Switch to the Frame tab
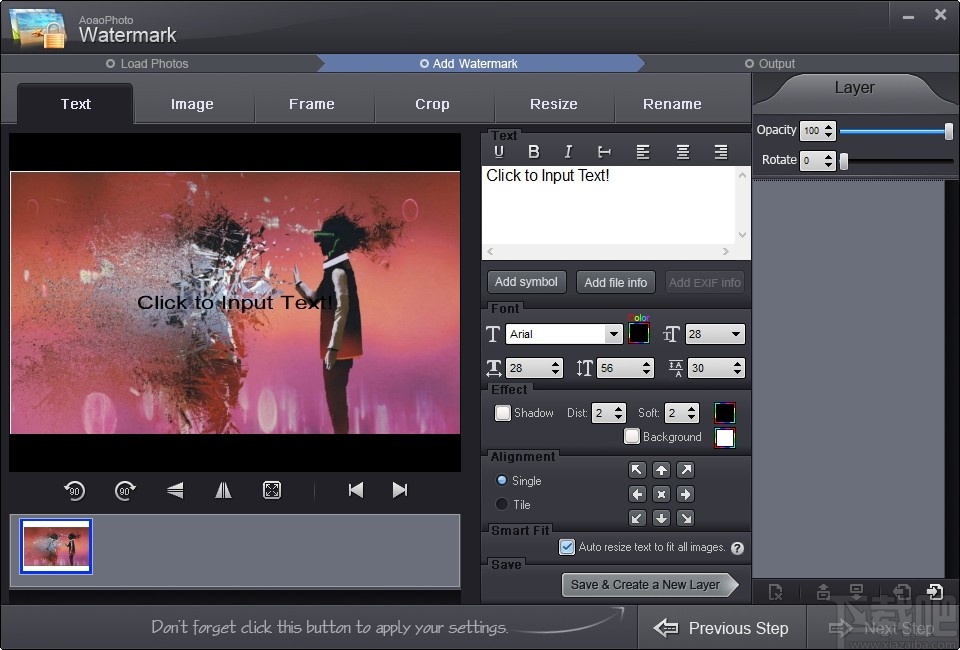The width and height of the screenshot is (960, 650). pyautogui.click(x=312, y=104)
